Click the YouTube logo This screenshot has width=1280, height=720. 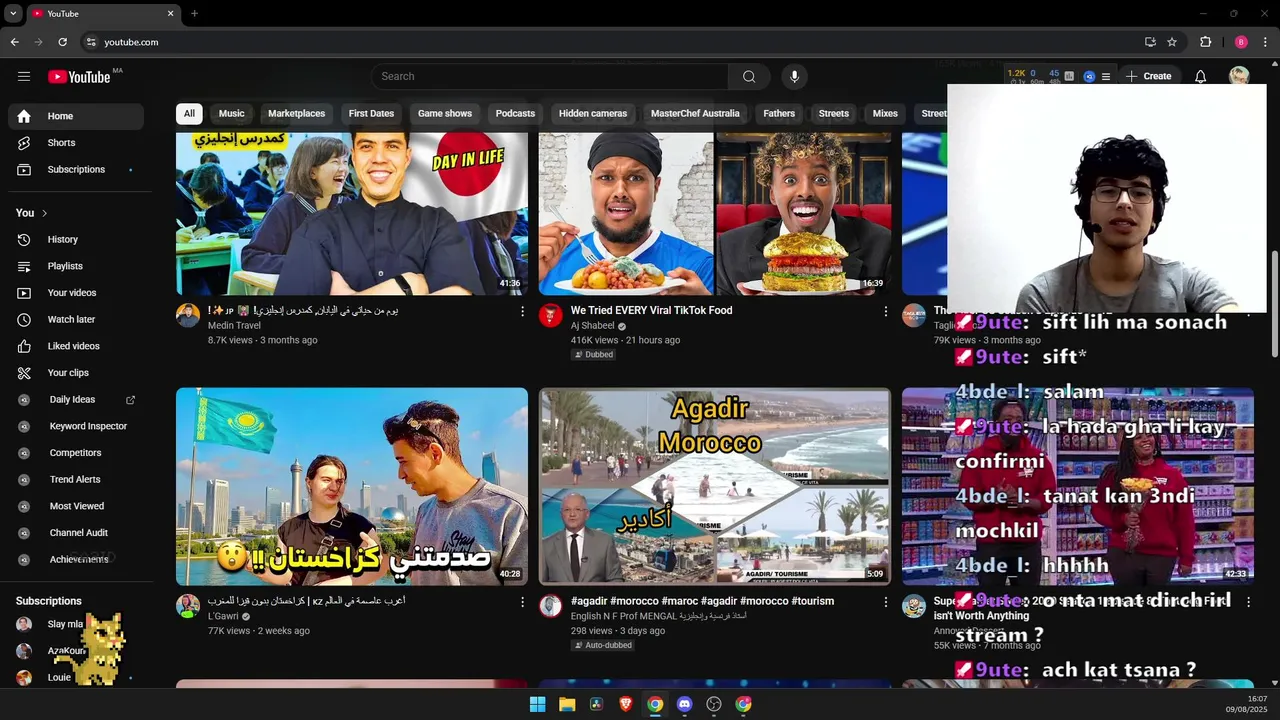[79, 77]
